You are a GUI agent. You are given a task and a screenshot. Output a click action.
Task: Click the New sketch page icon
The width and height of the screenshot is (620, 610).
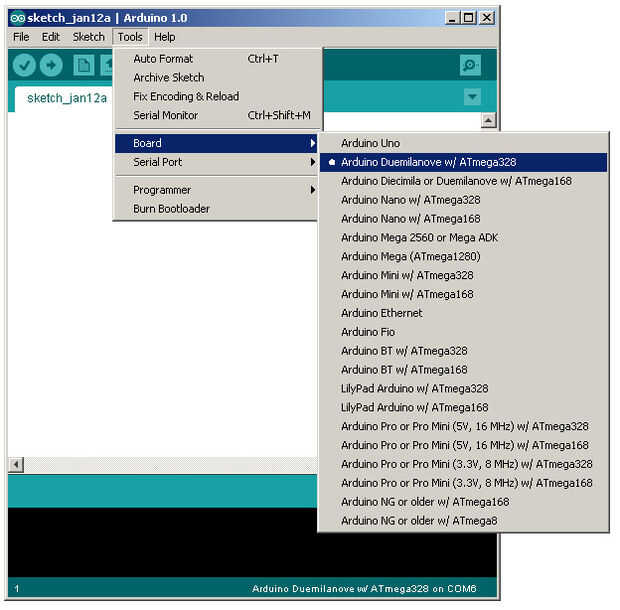pos(84,65)
